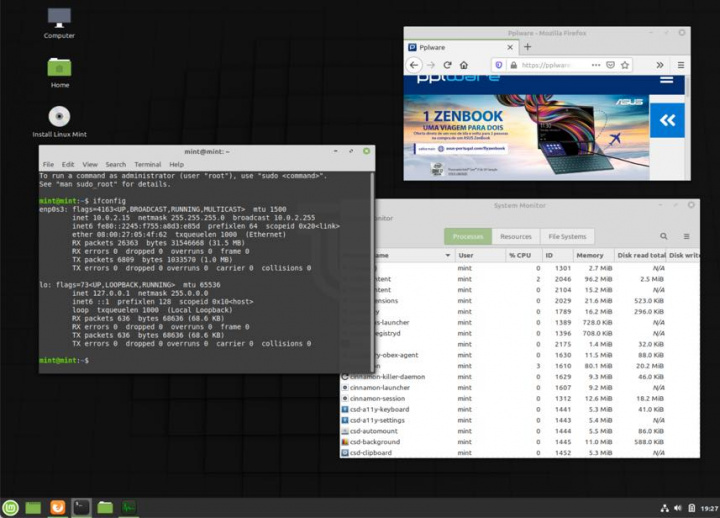
Task: Launch Firefox from the taskbar panel
Action: point(58,507)
